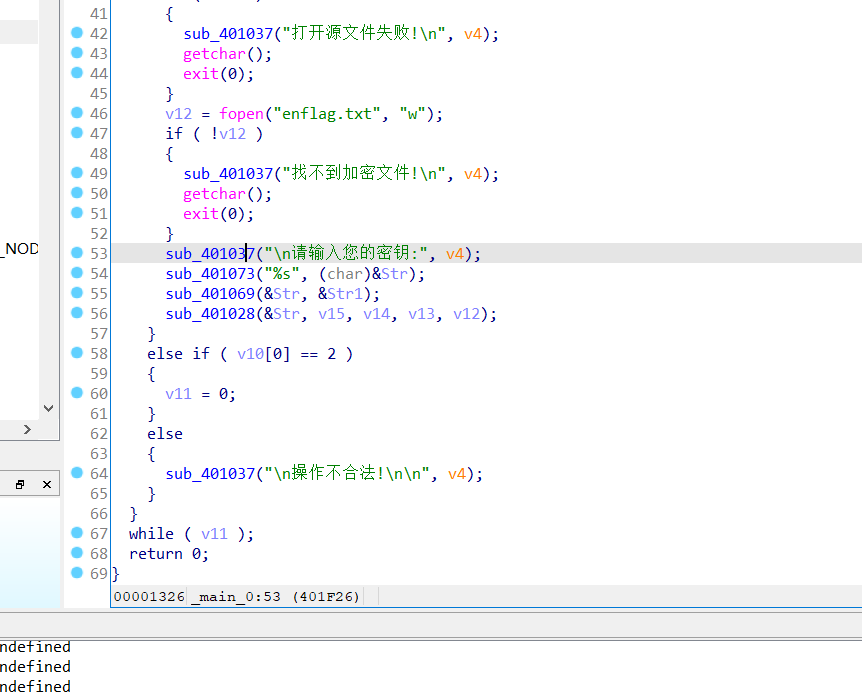Click sub_401073 function name

[x=210, y=274]
